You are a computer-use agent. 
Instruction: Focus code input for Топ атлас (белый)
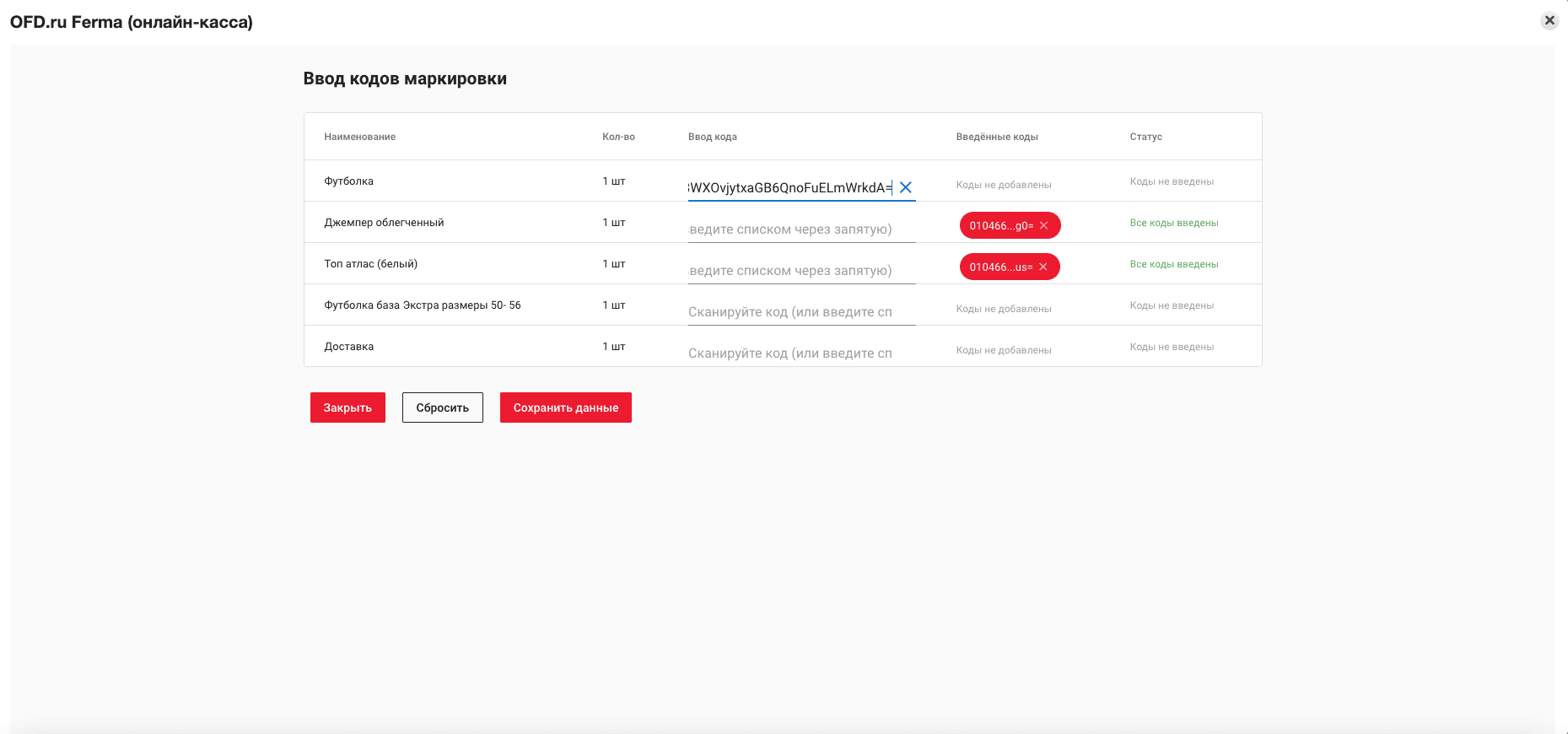coord(802,270)
